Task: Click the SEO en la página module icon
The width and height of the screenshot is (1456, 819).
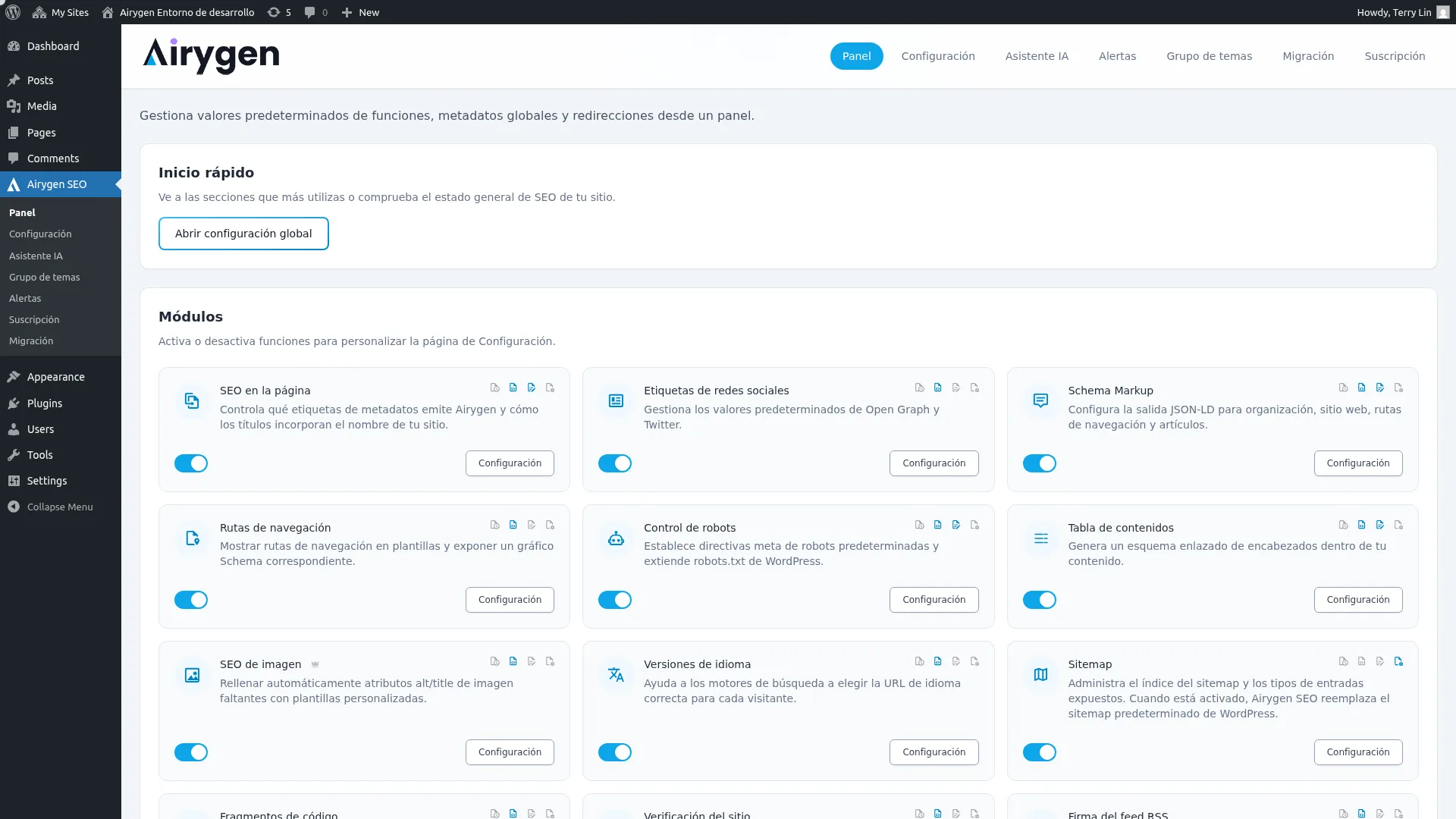Action: tap(192, 401)
